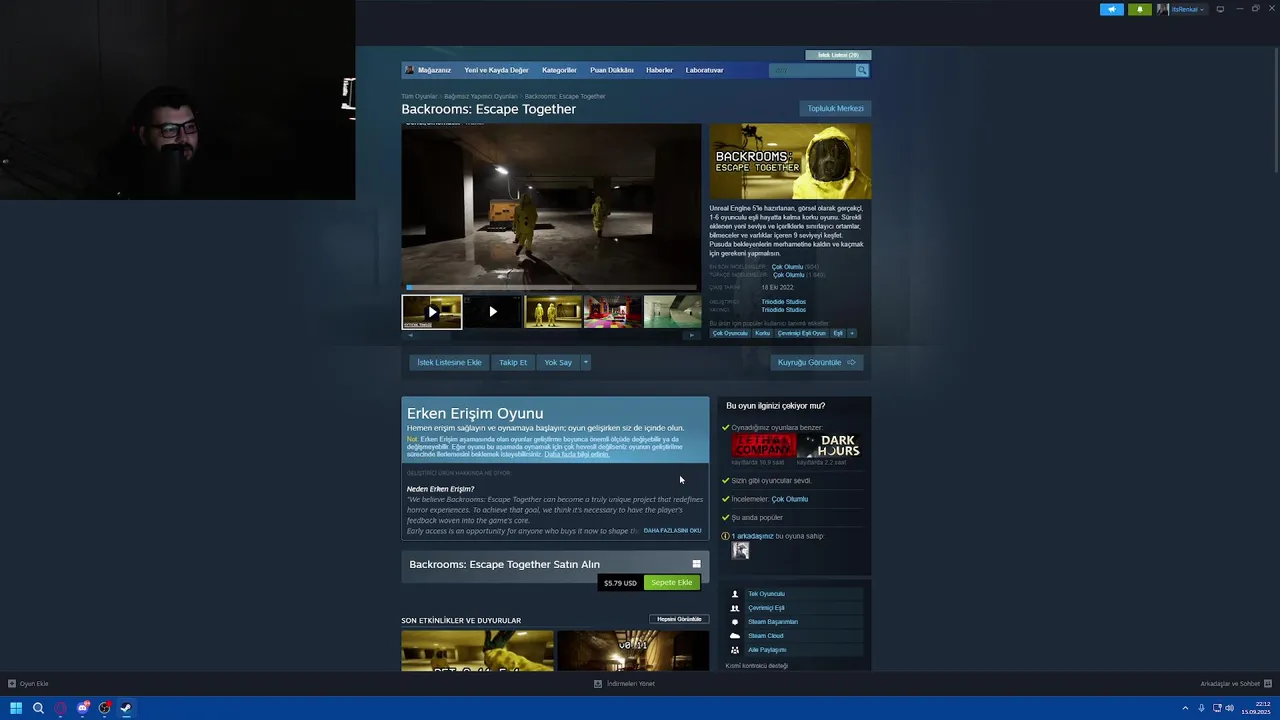
Task: Open Dark Hours similar game image
Action: click(x=830, y=446)
